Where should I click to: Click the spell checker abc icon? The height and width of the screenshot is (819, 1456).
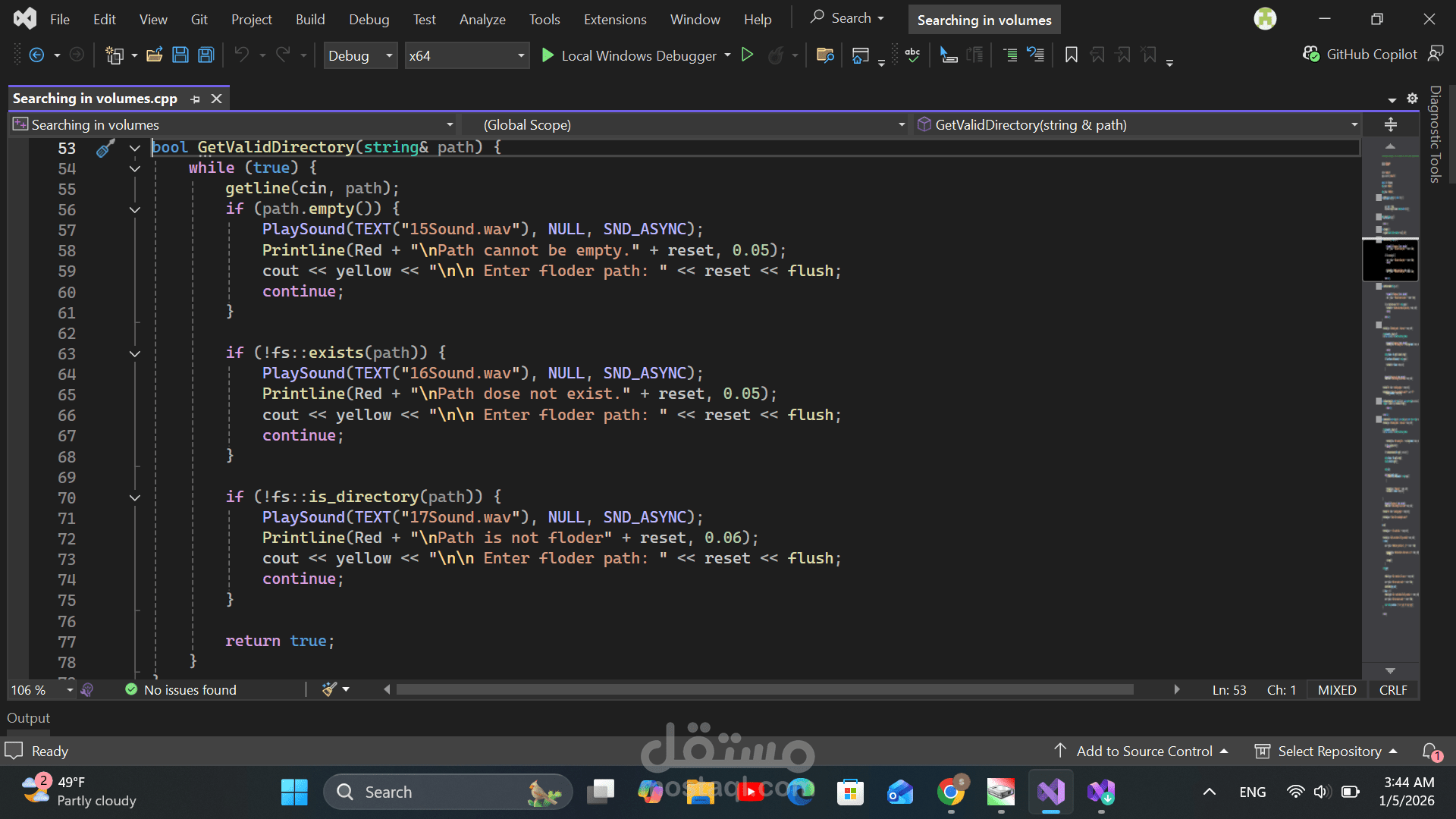coord(912,55)
